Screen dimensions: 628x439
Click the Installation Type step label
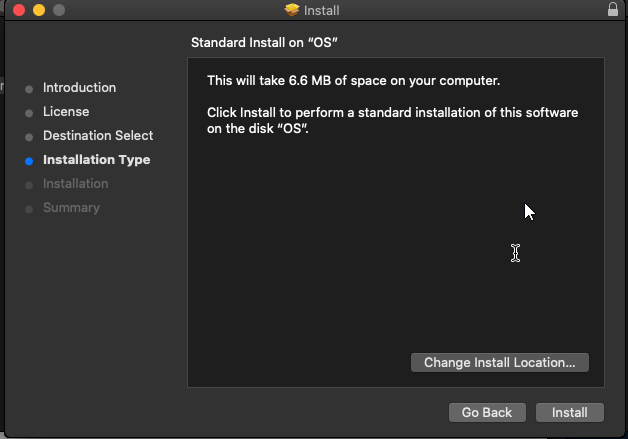point(96,160)
